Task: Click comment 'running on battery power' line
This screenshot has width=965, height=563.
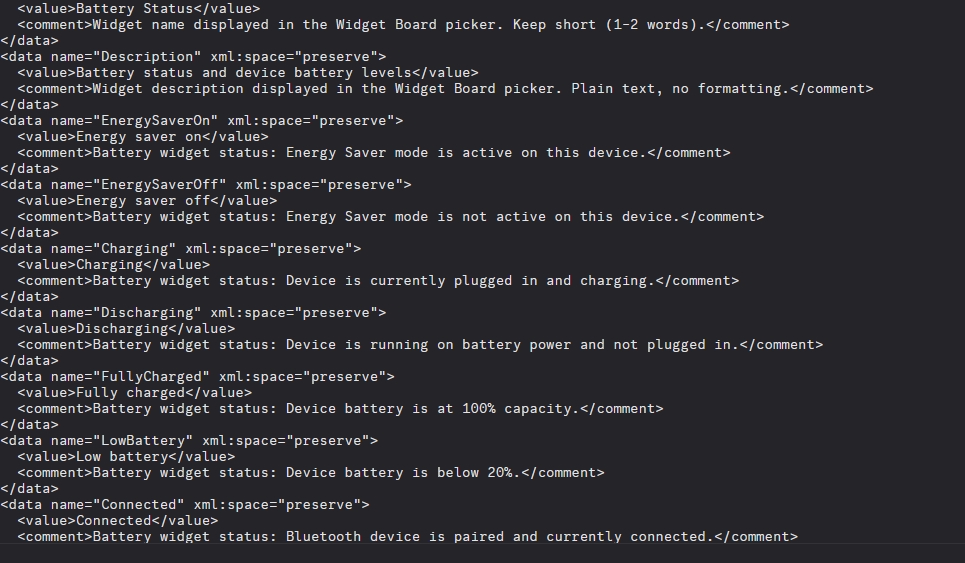Action: [x=420, y=345]
